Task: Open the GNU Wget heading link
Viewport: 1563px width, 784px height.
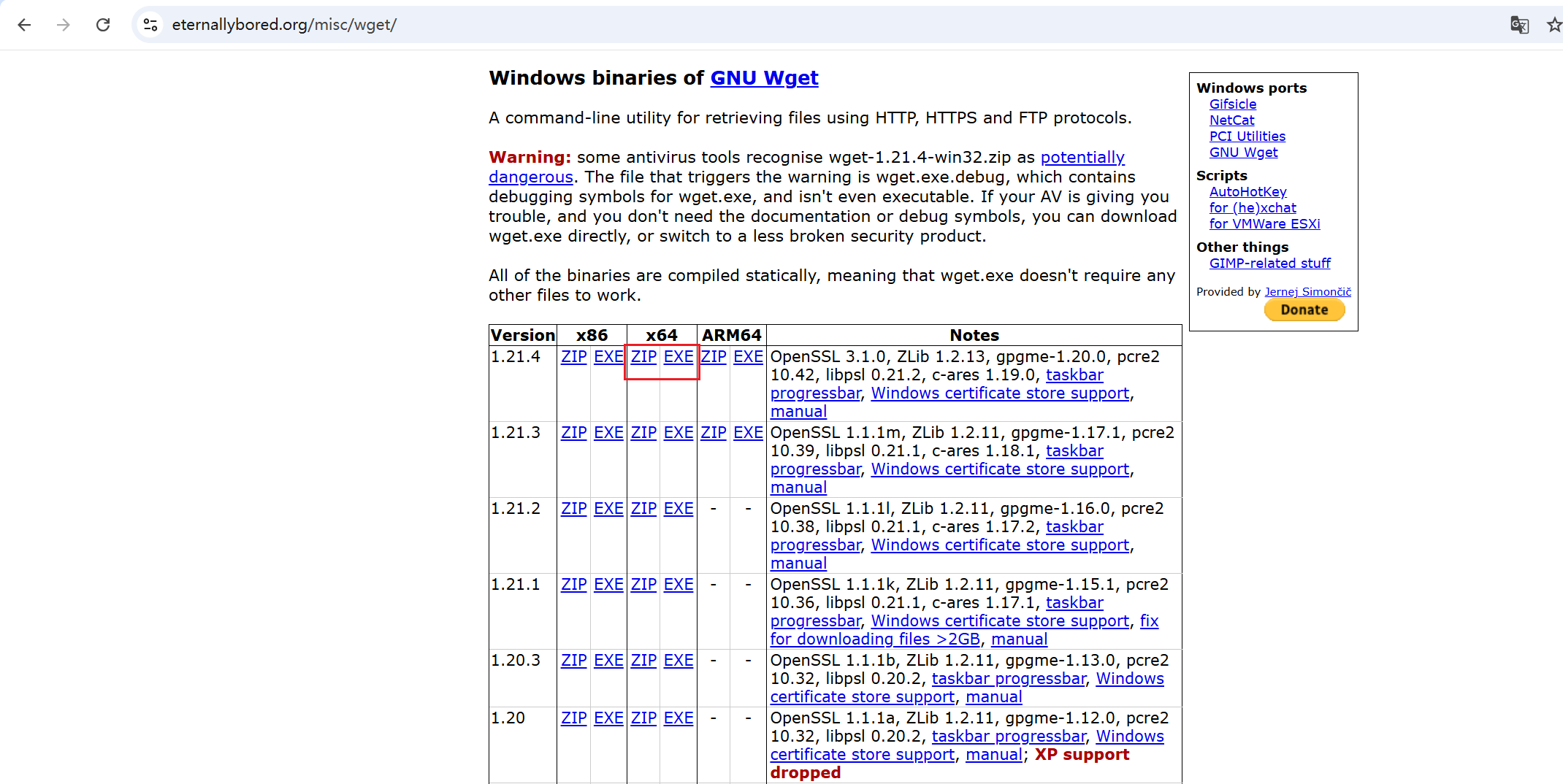Action: pos(764,78)
